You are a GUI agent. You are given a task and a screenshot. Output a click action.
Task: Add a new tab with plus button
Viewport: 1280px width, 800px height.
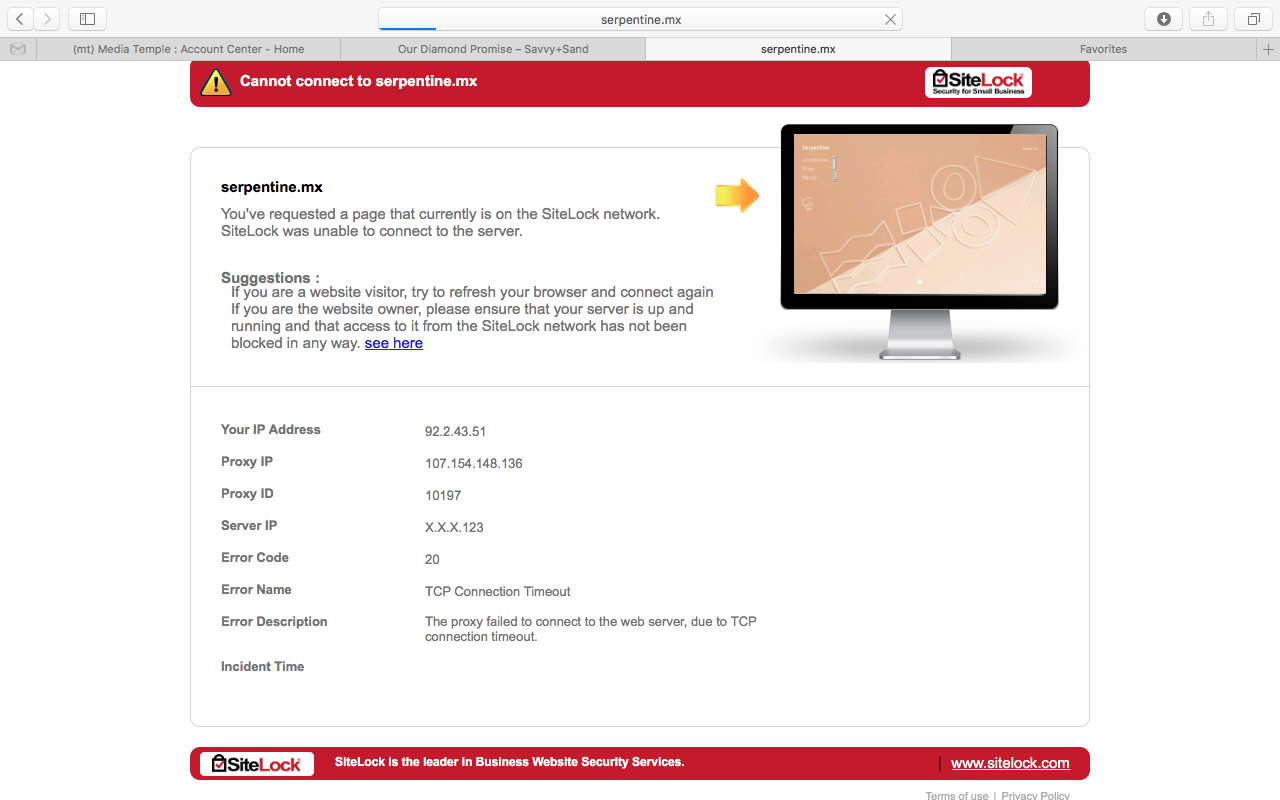coord(1269,49)
